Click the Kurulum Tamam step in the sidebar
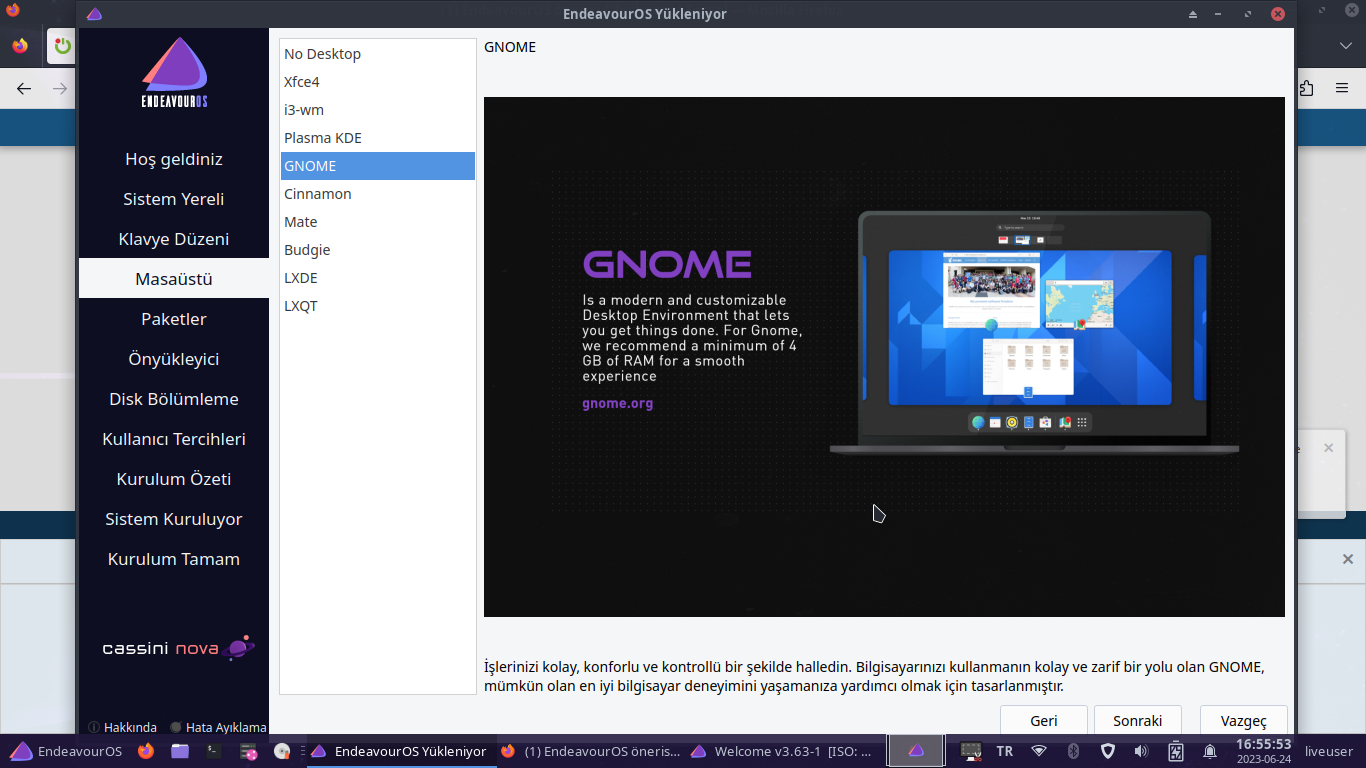 [174, 559]
